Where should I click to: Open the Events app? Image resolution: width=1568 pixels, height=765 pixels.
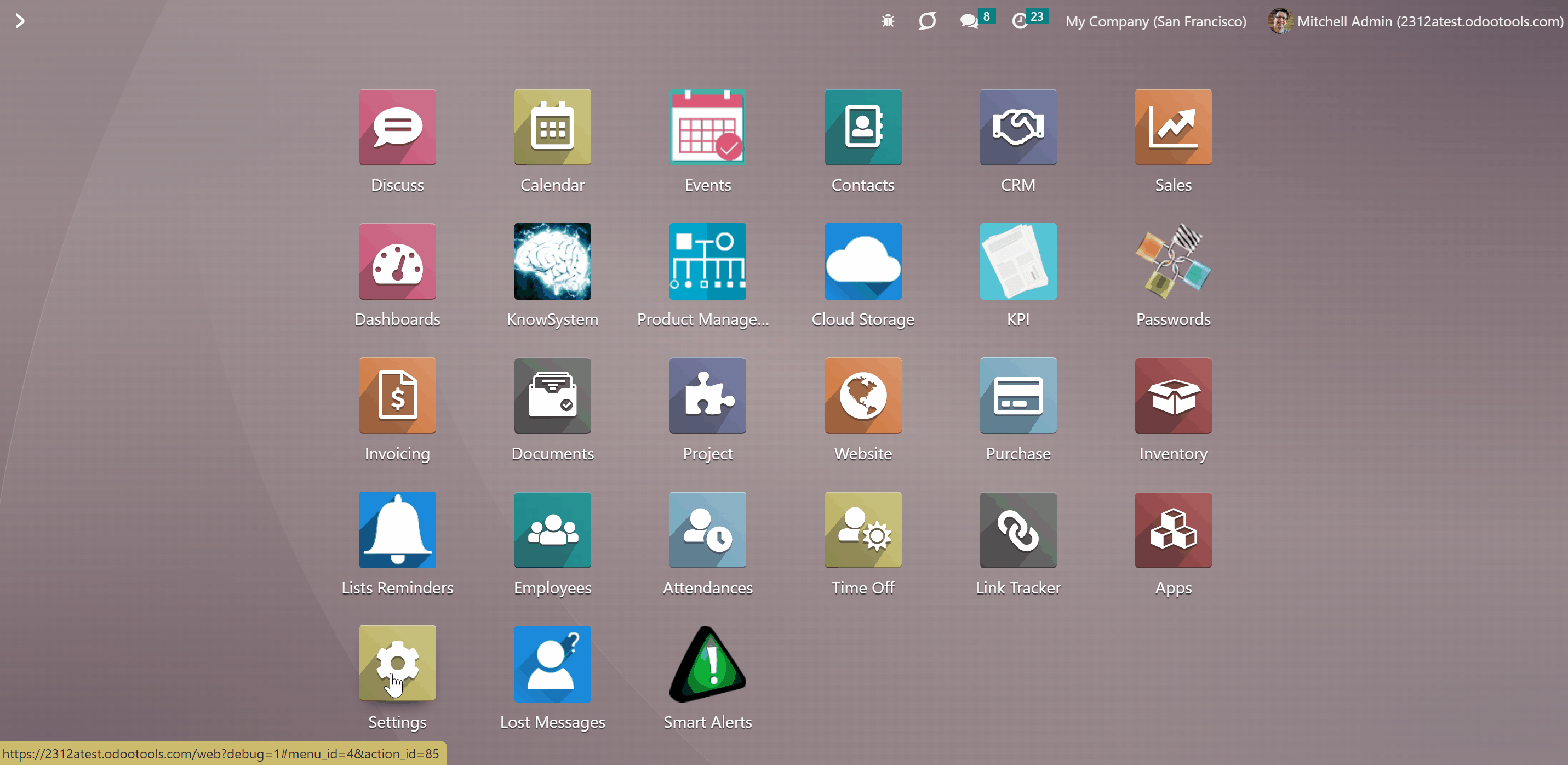tap(708, 127)
